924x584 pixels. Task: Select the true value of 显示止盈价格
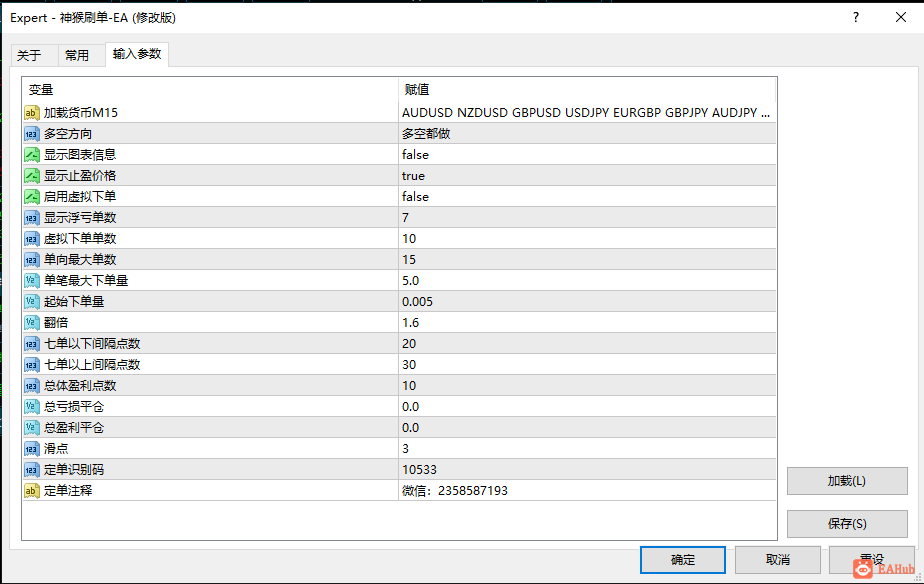(x=413, y=176)
